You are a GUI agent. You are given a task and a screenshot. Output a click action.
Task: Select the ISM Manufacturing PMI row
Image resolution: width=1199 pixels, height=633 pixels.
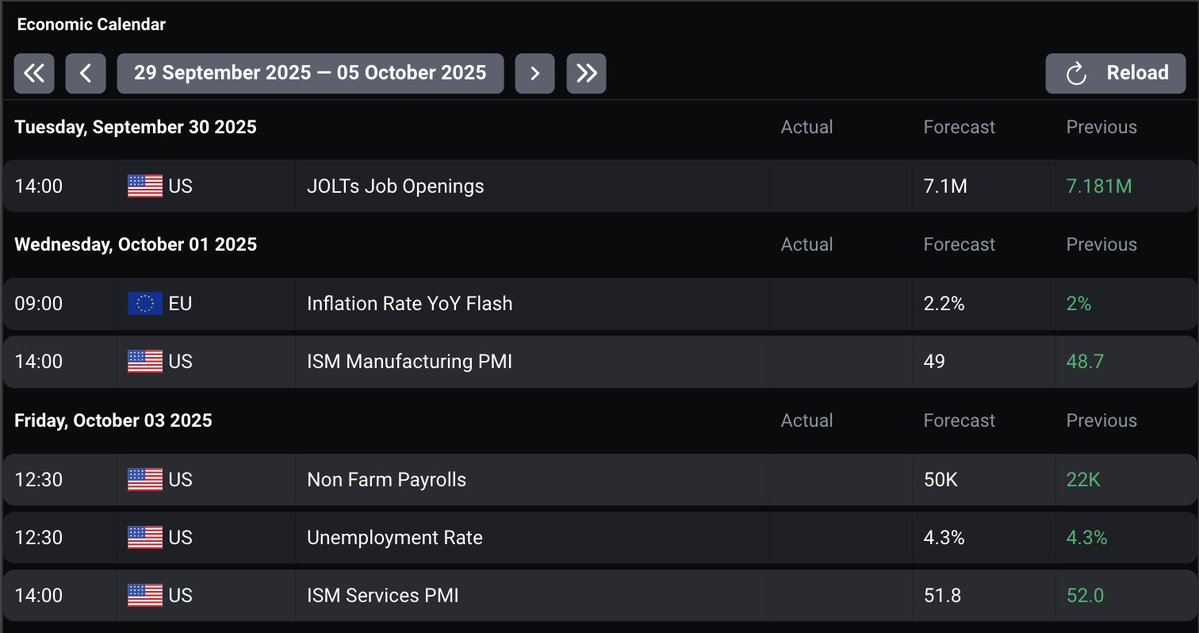pyautogui.click(x=409, y=362)
